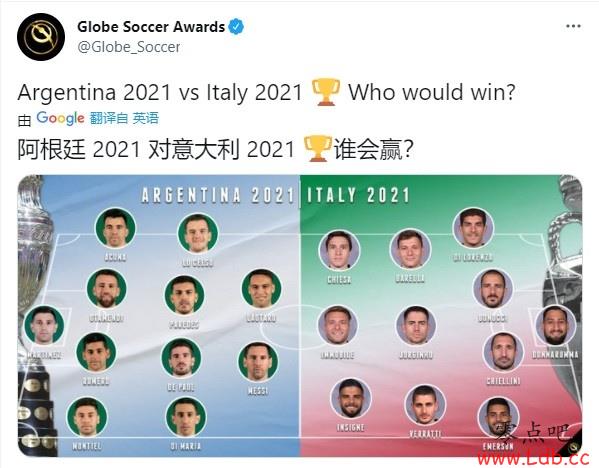
Task: Open the three-dot tweet options menu
Action: 573,26
